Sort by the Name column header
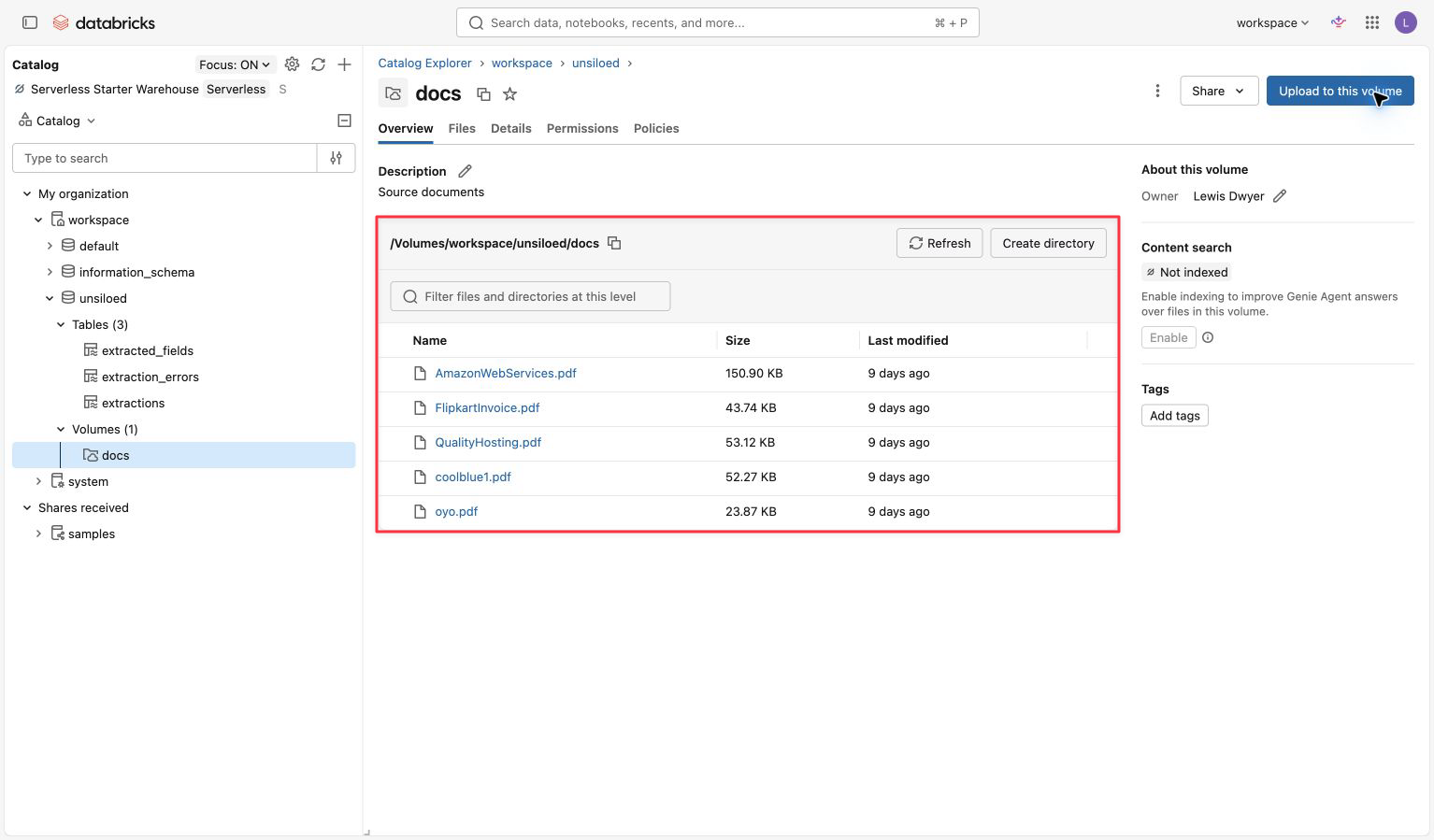Image resolution: width=1434 pixels, height=840 pixels. pyautogui.click(x=430, y=340)
